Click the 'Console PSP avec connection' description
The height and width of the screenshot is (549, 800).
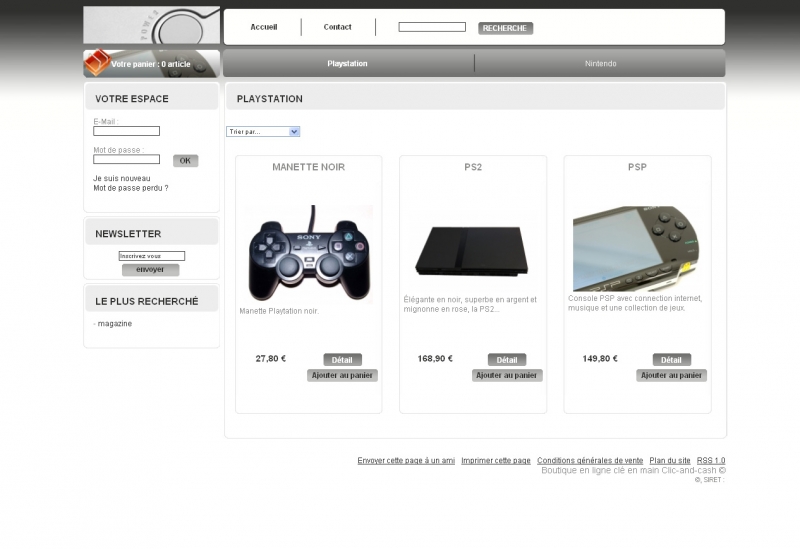[635, 303]
